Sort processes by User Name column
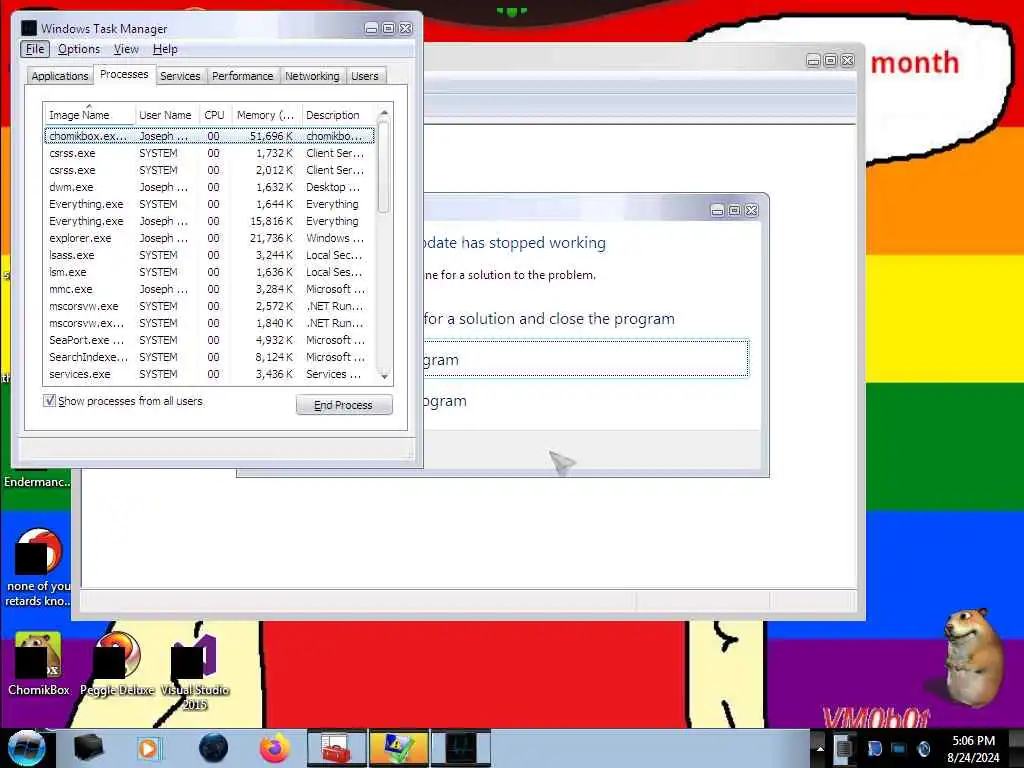The image size is (1024, 768). click(165, 115)
